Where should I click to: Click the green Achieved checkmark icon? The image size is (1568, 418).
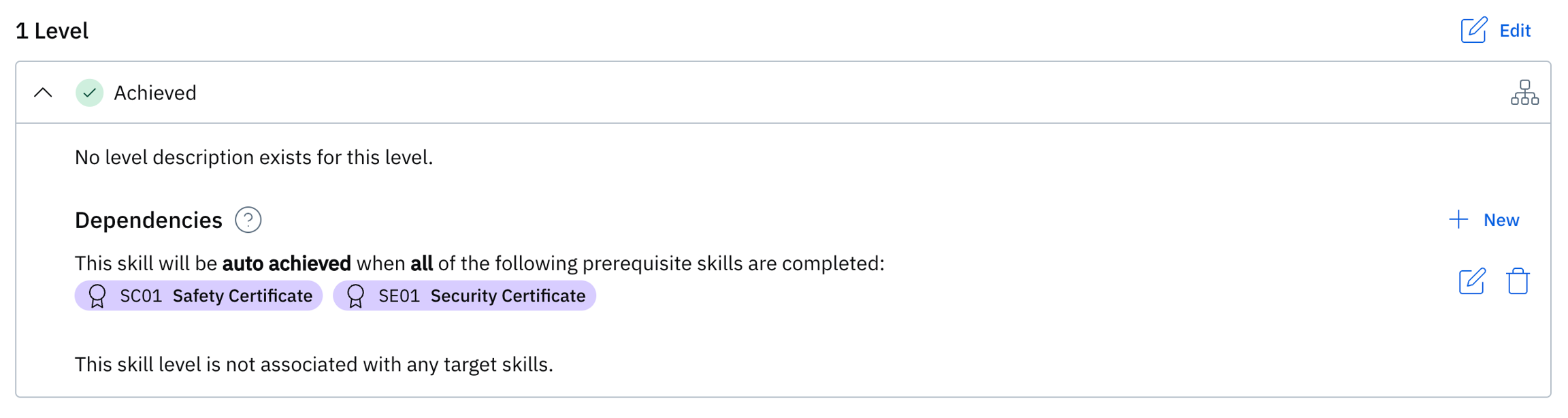[89, 93]
